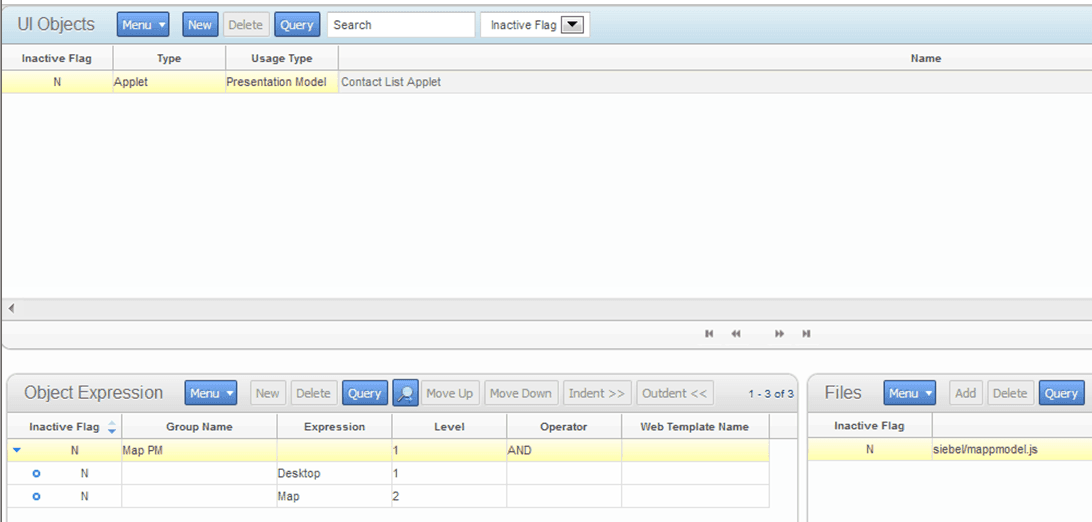Image resolution: width=1092 pixels, height=522 pixels.
Task: Select the Map expression cell
Action: [334, 496]
